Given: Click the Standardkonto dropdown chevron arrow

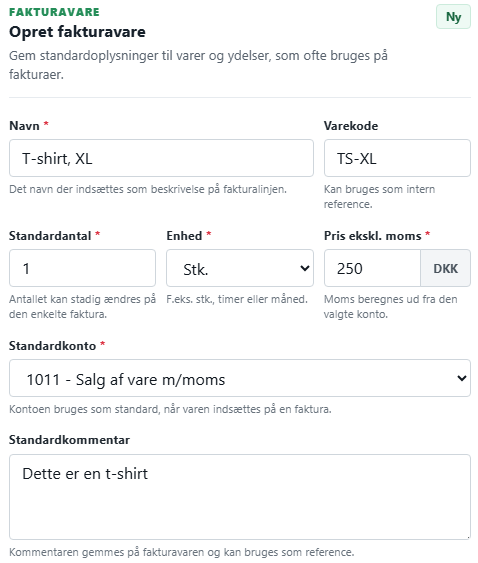Looking at the screenshot, I should [x=461, y=378].
